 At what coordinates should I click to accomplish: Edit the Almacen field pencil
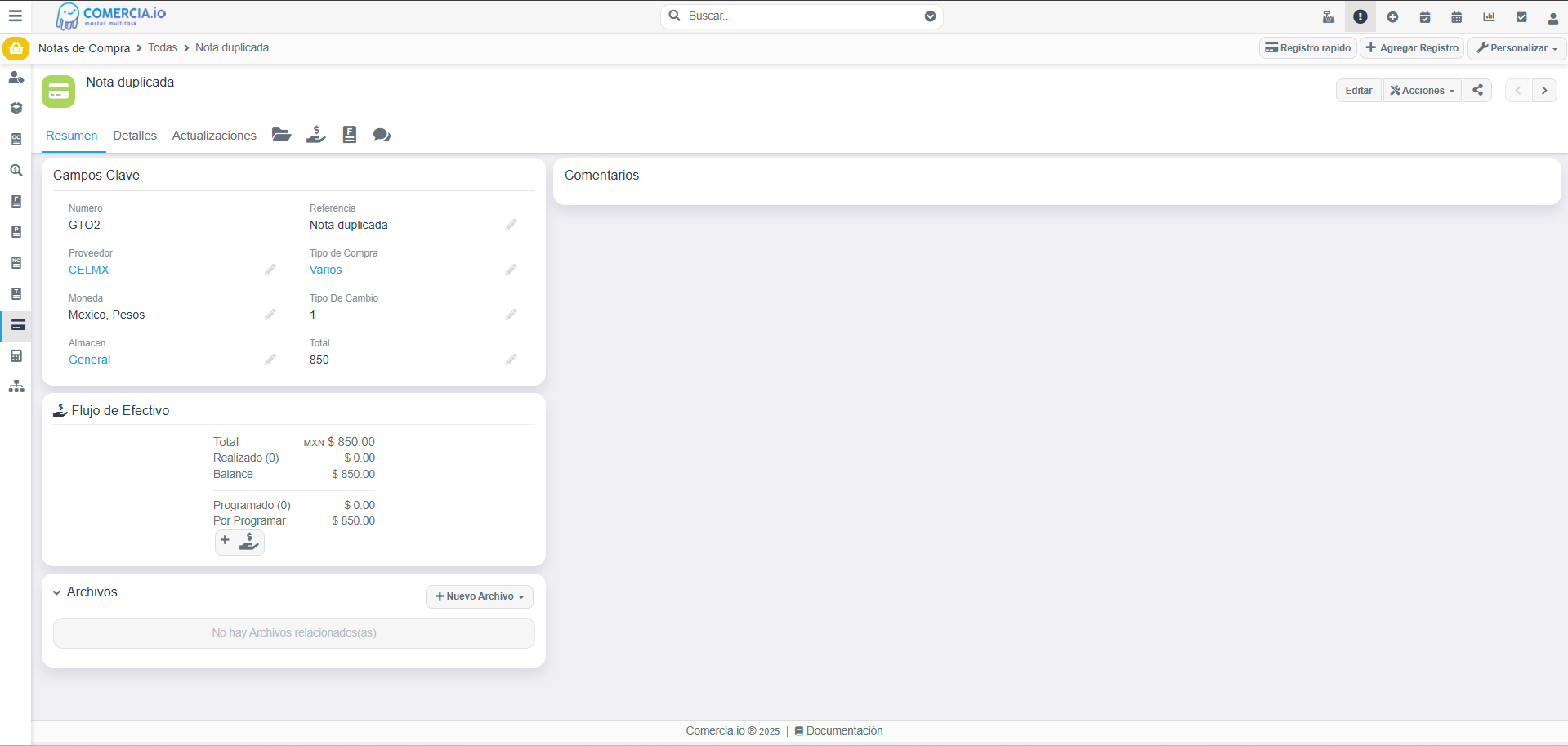tap(270, 360)
